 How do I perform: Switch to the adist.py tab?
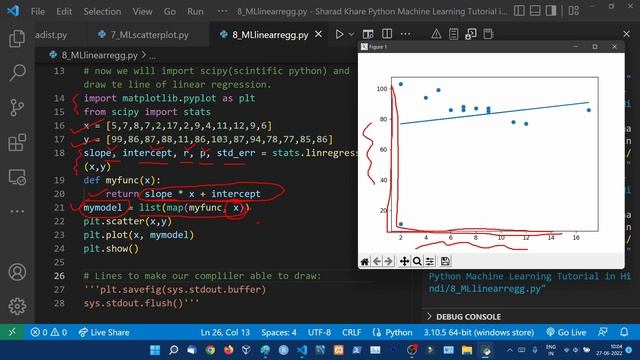click(x=51, y=35)
